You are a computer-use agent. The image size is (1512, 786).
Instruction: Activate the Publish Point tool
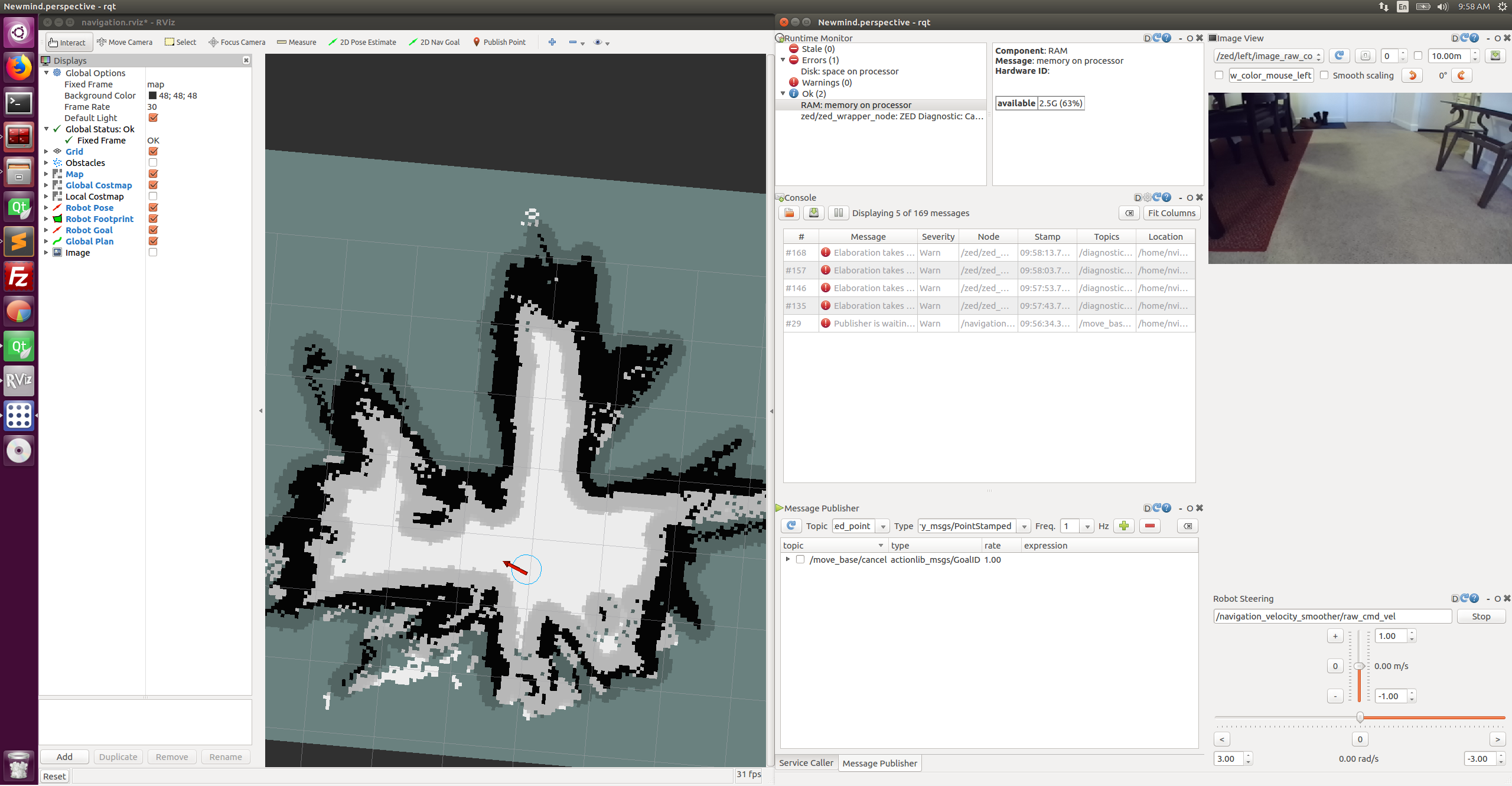[x=499, y=42]
